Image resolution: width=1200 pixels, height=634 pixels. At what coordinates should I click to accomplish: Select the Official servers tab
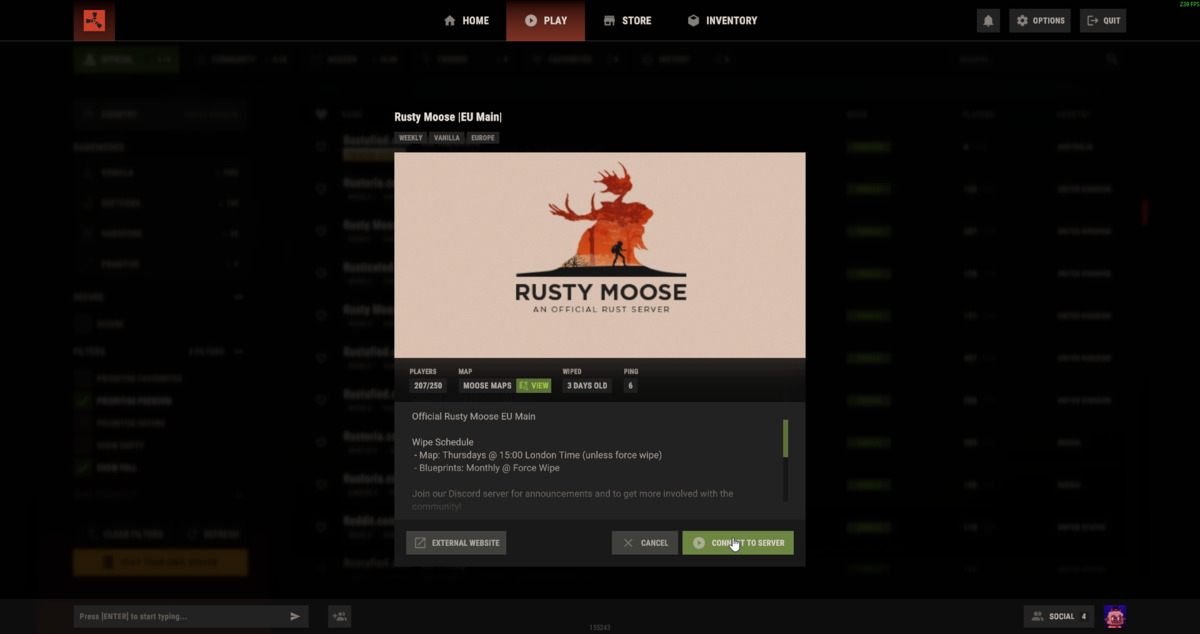pyautogui.click(x=126, y=60)
